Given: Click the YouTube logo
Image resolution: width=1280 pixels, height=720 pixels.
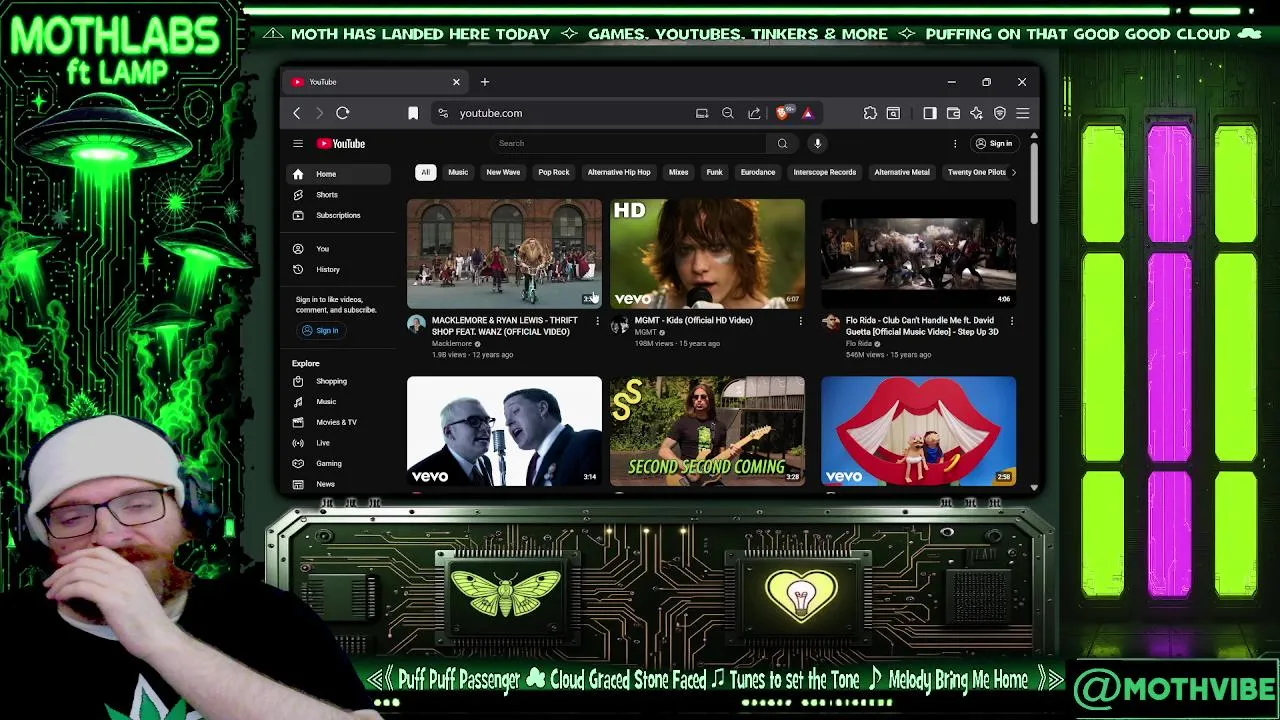Looking at the screenshot, I should coord(341,144).
